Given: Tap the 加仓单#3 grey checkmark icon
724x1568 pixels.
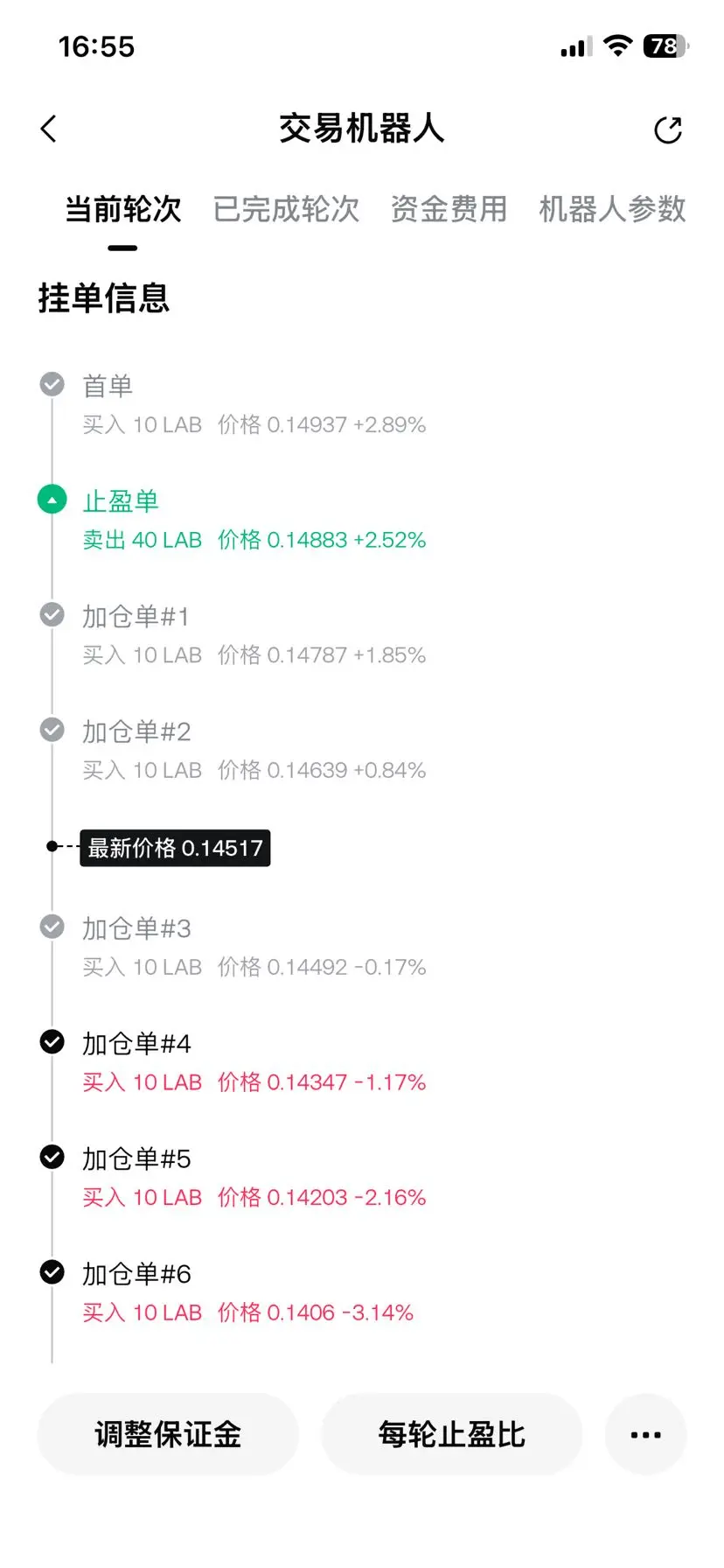Looking at the screenshot, I should pyautogui.click(x=52, y=926).
